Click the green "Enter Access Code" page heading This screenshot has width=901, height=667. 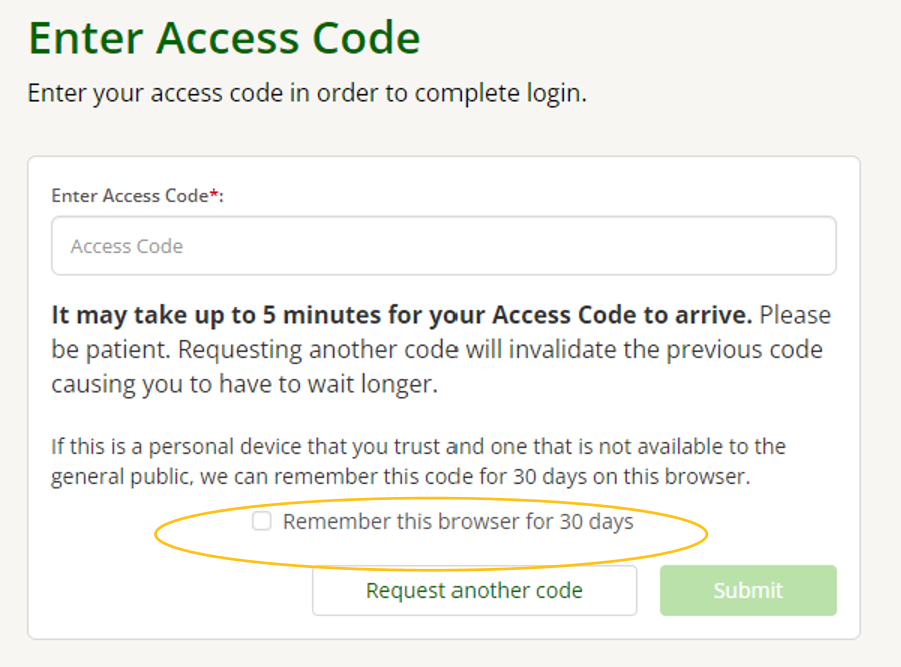pos(224,38)
